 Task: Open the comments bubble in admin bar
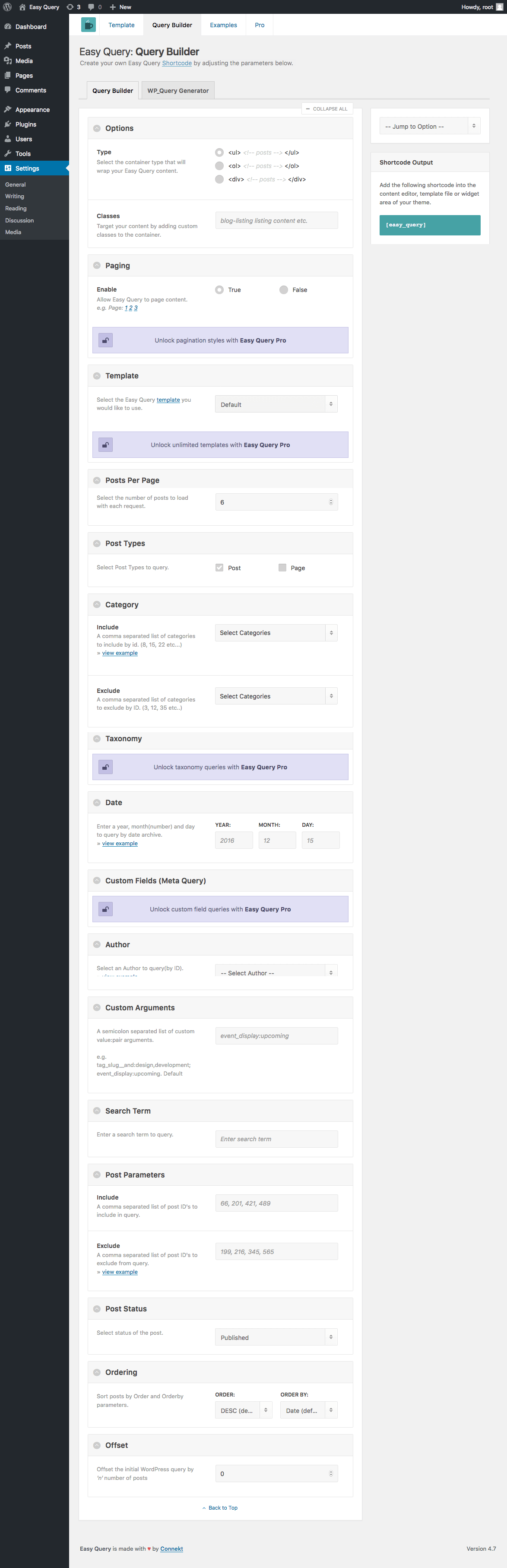click(x=95, y=7)
